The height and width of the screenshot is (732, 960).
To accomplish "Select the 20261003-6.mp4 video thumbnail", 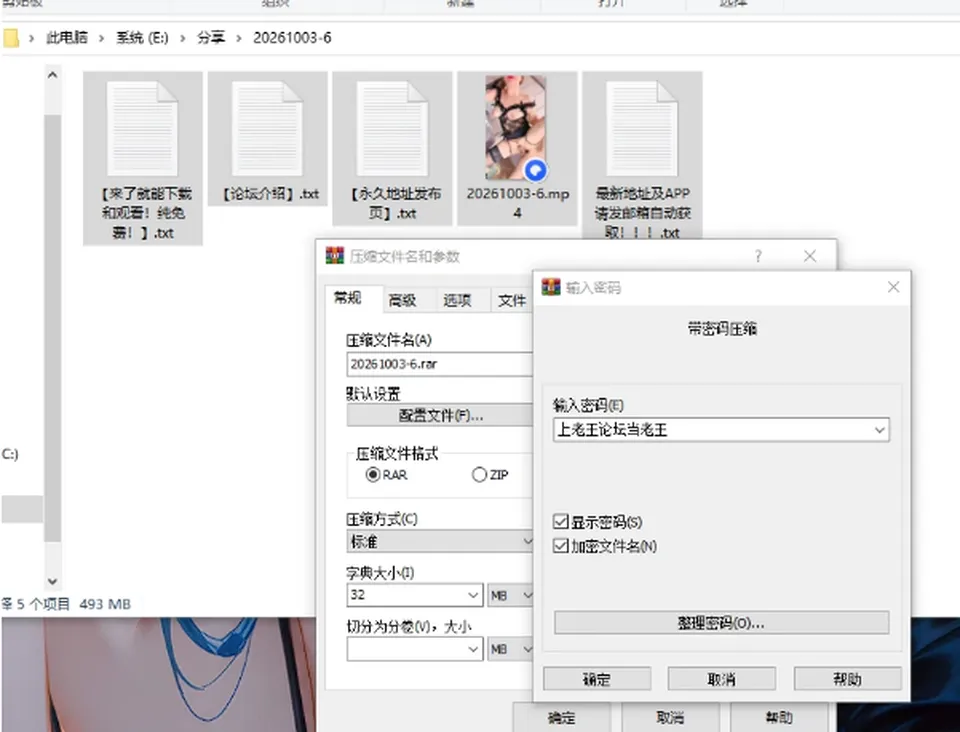I will click(x=516, y=128).
